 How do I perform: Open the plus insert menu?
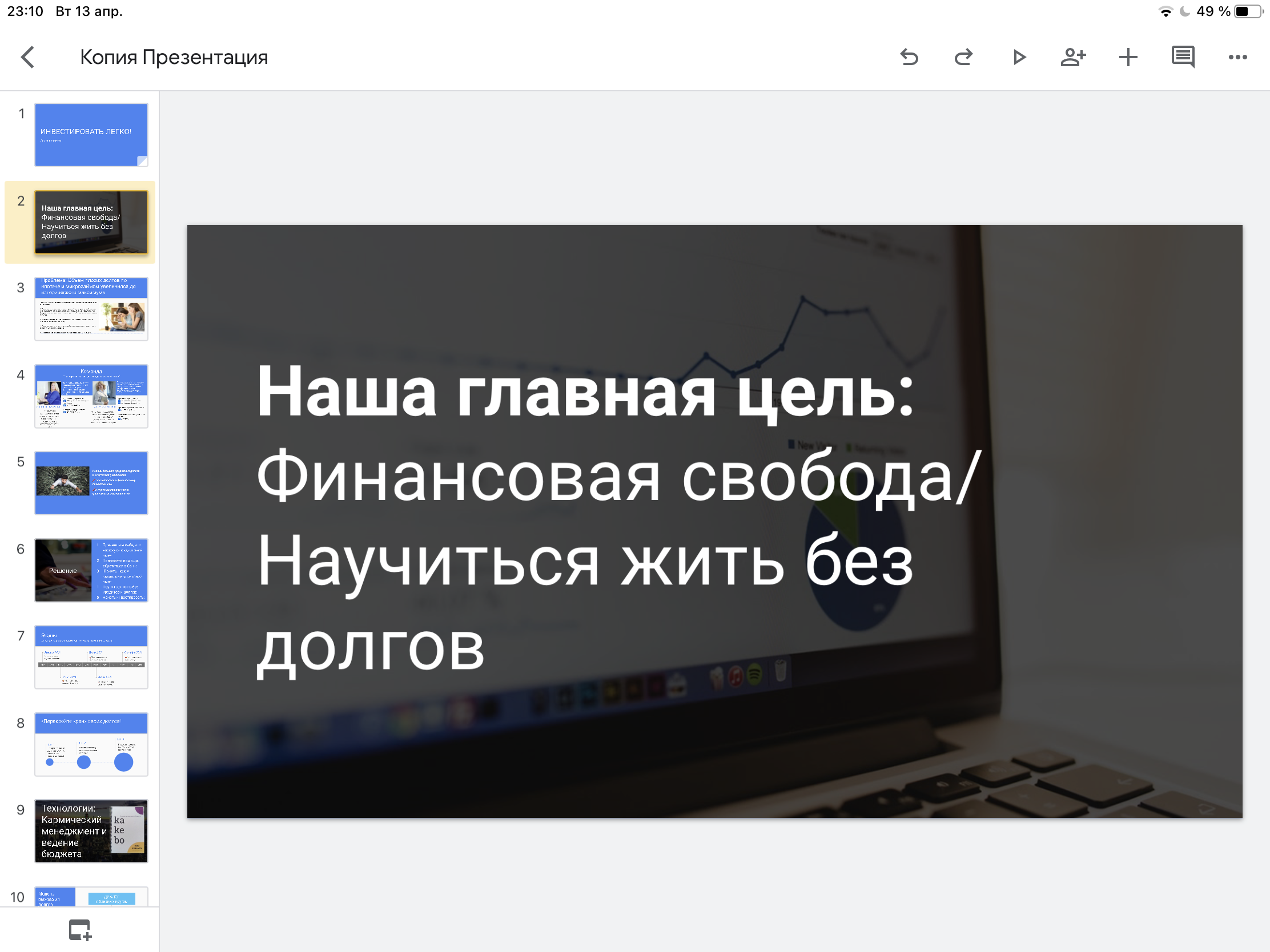pyautogui.click(x=1128, y=58)
